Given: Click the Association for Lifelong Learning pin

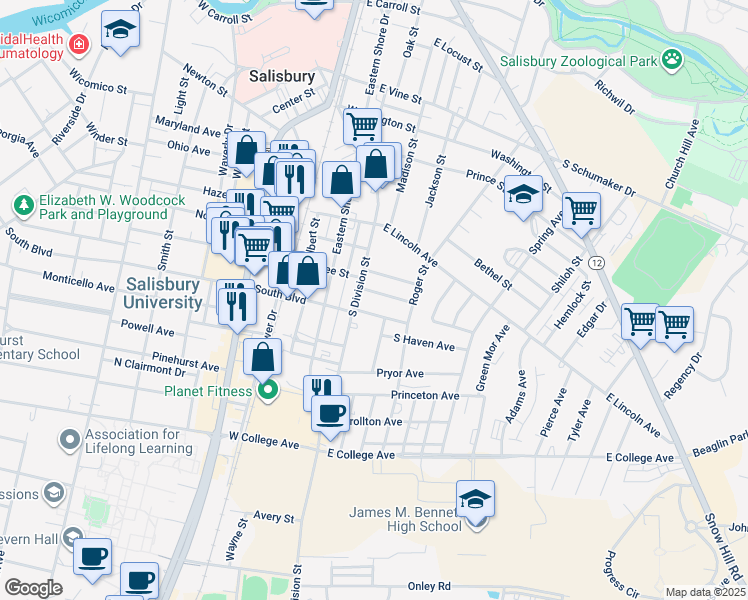Looking at the screenshot, I should coord(70,440).
